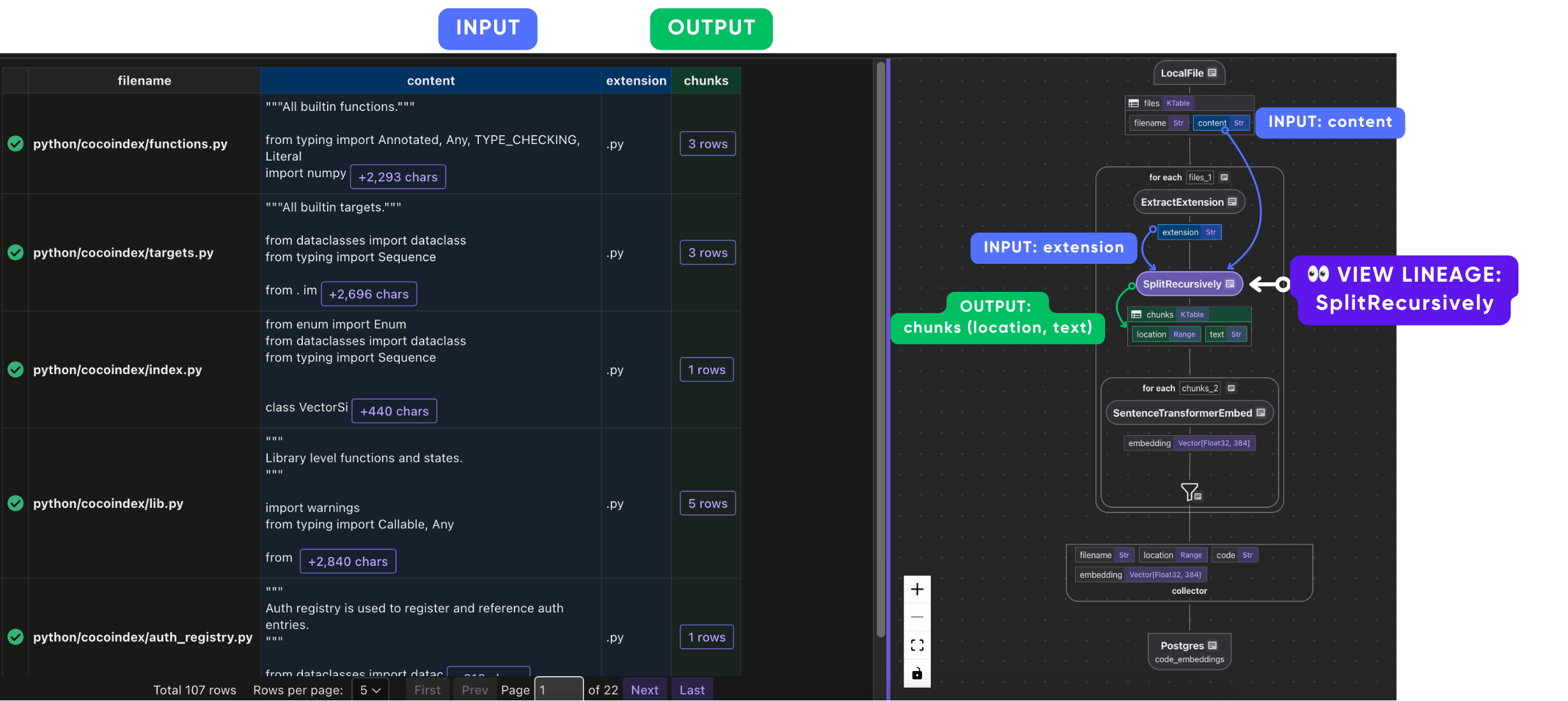The width and height of the screenshot is (1568, 701).
Task: Open the SplitRecursively node details icon
Action: (1230, 284)
